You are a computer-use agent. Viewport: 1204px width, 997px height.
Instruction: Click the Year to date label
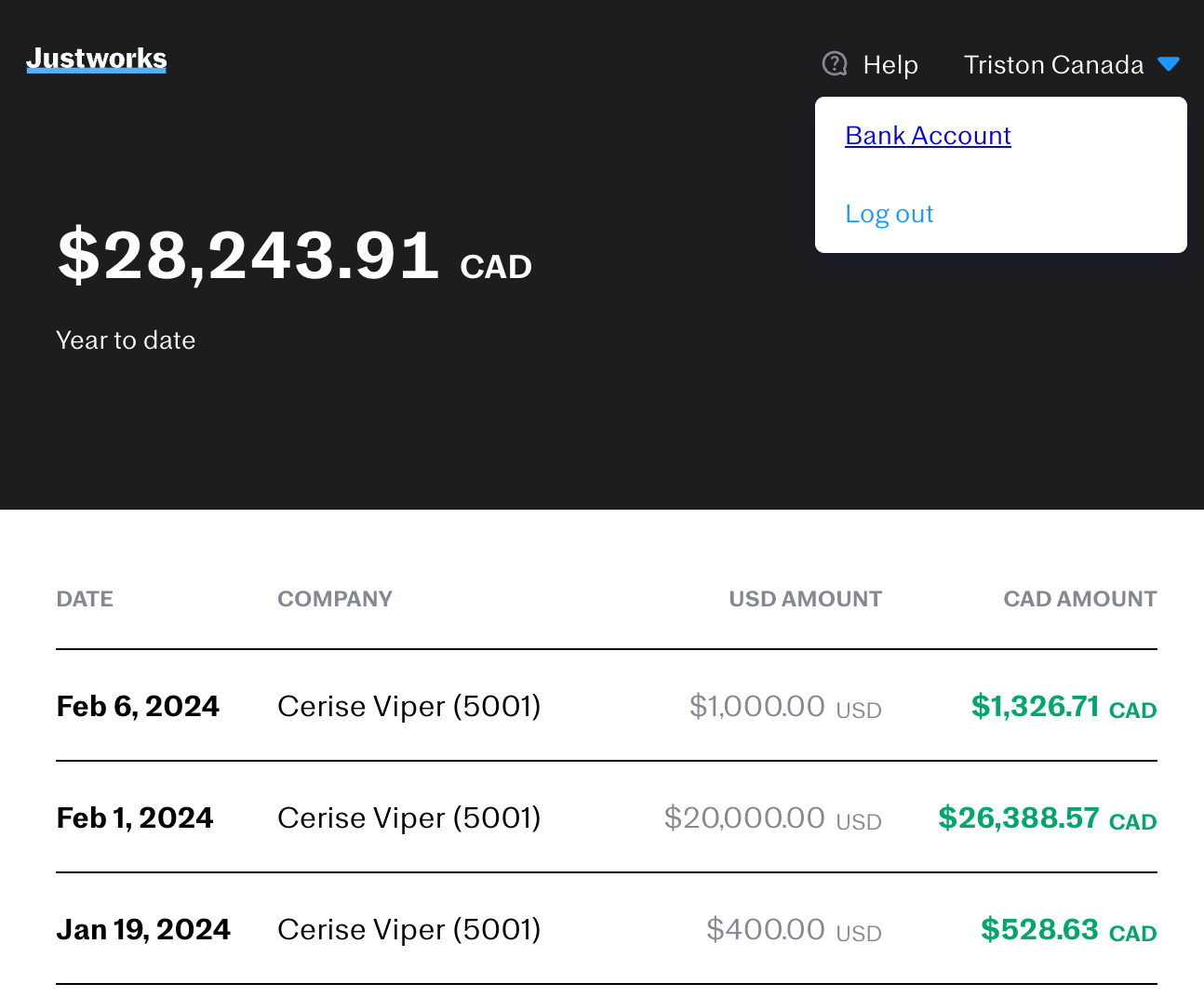(x=126, y=340)
